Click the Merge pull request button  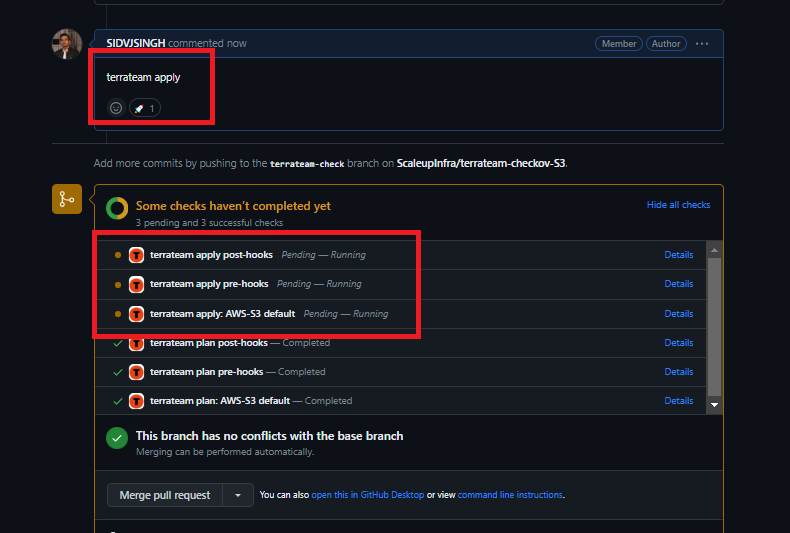[x=165, y=495]
